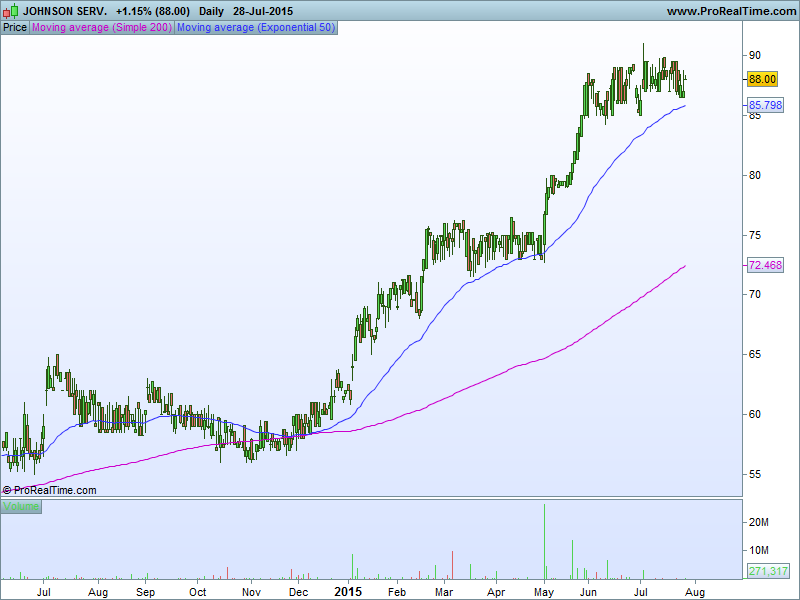This screenshot has height=600, width=800.
Task: Click the 20M label on volume scale
Action: click(x=759, y=522)
